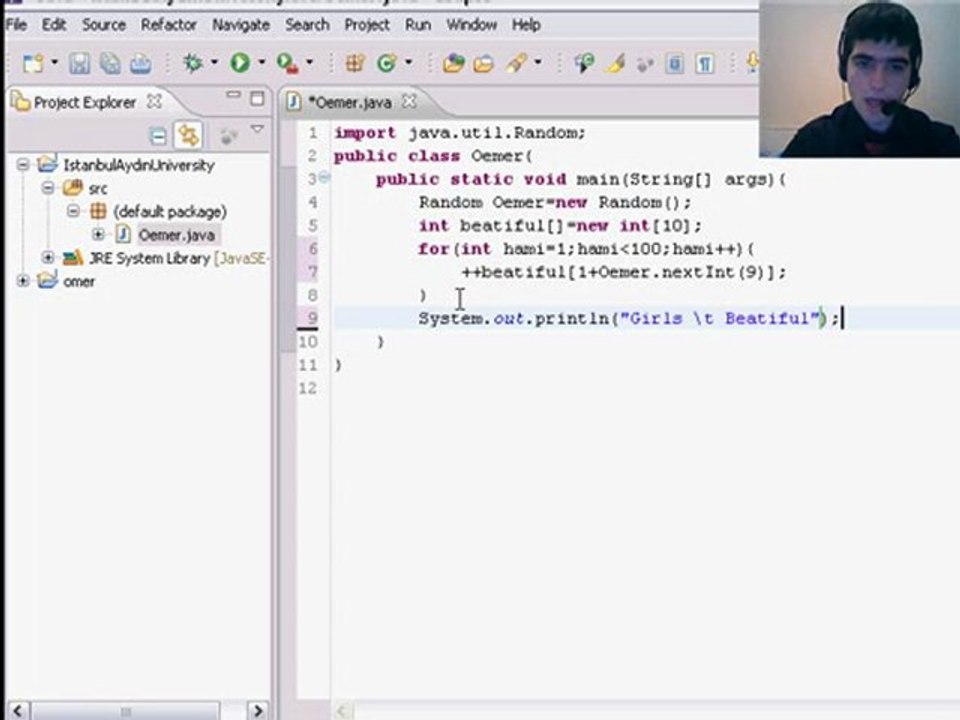Viewport: 960px width, 720px height.
Task: Expand the omer project node
Action: click(x=23, y=281)
